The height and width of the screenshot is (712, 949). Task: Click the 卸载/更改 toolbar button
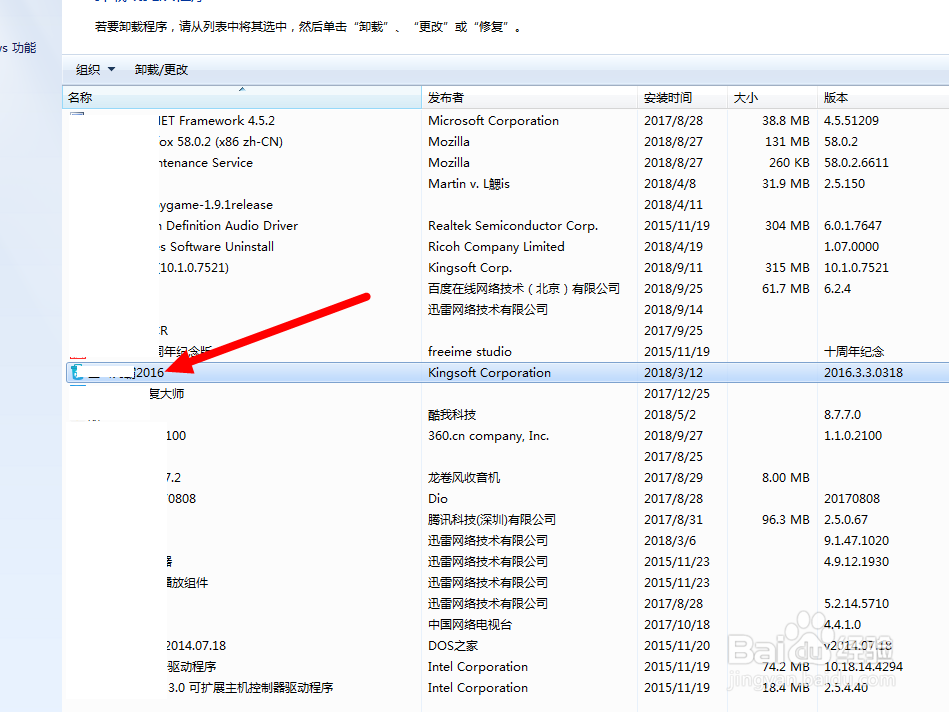[161, 70]
